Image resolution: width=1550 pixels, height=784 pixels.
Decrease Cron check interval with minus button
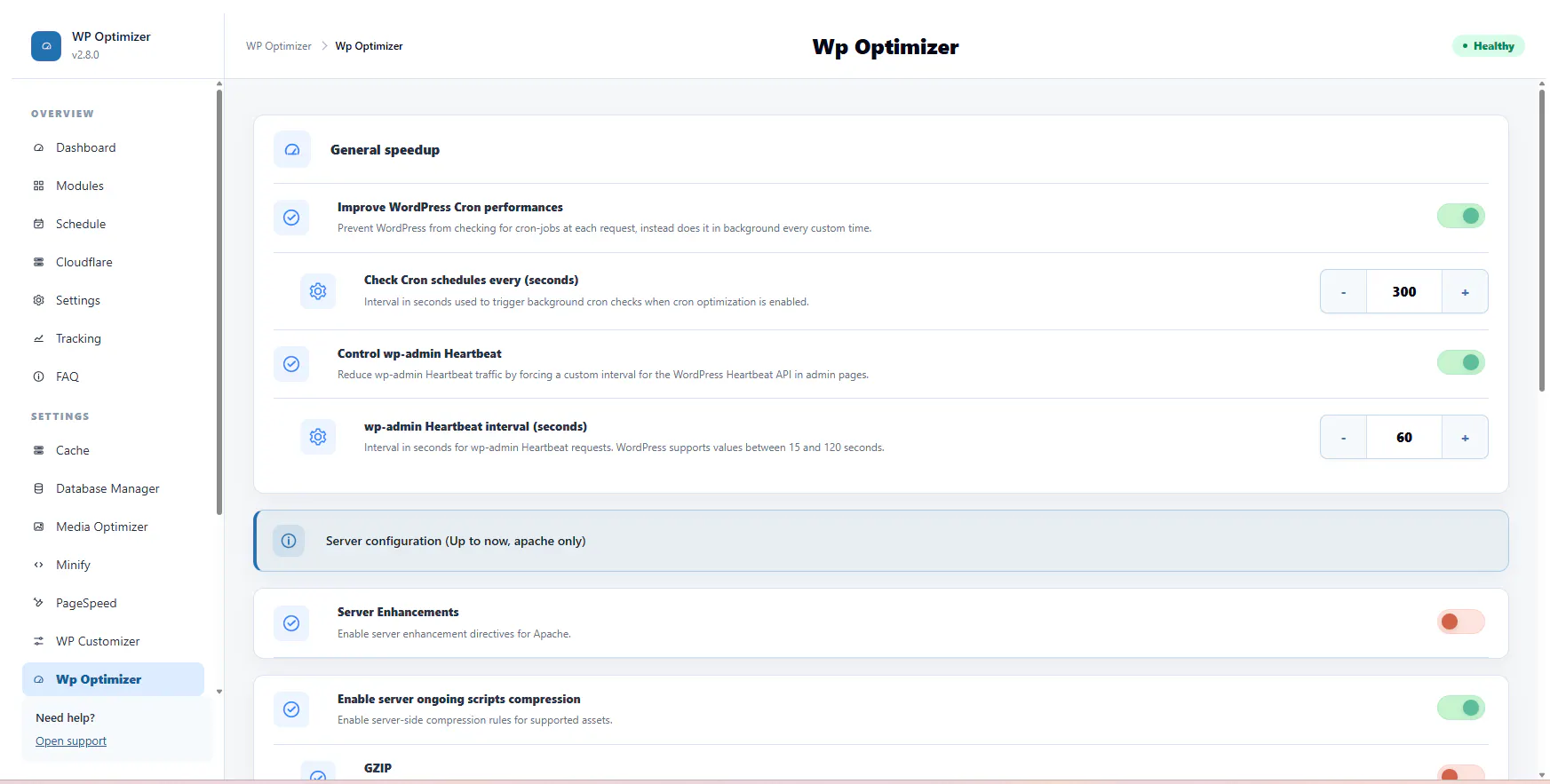pyautogui.click(x=1343, y=292)
